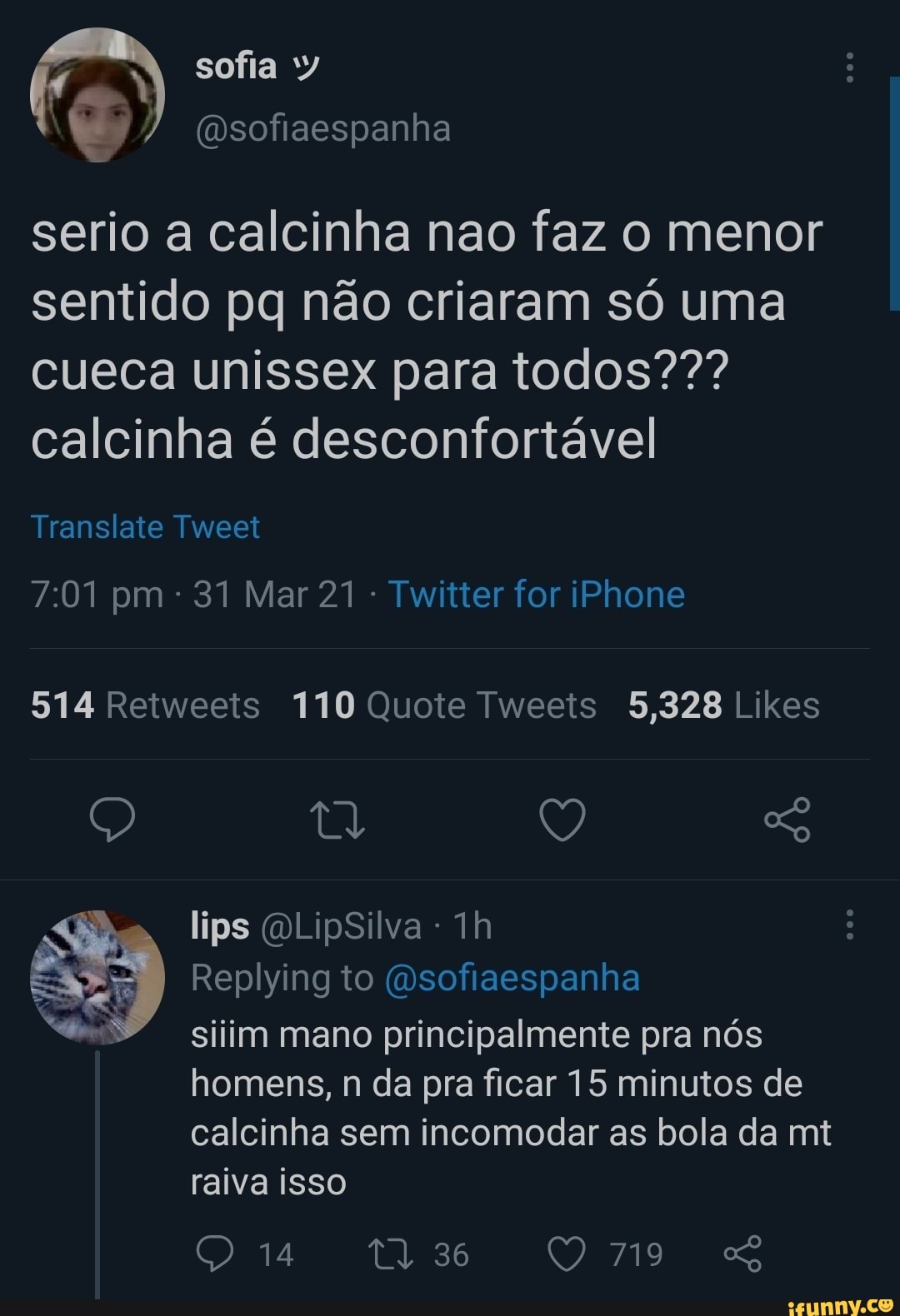Comment on the lips reply
The image size is (900, 1316).
215,1254
